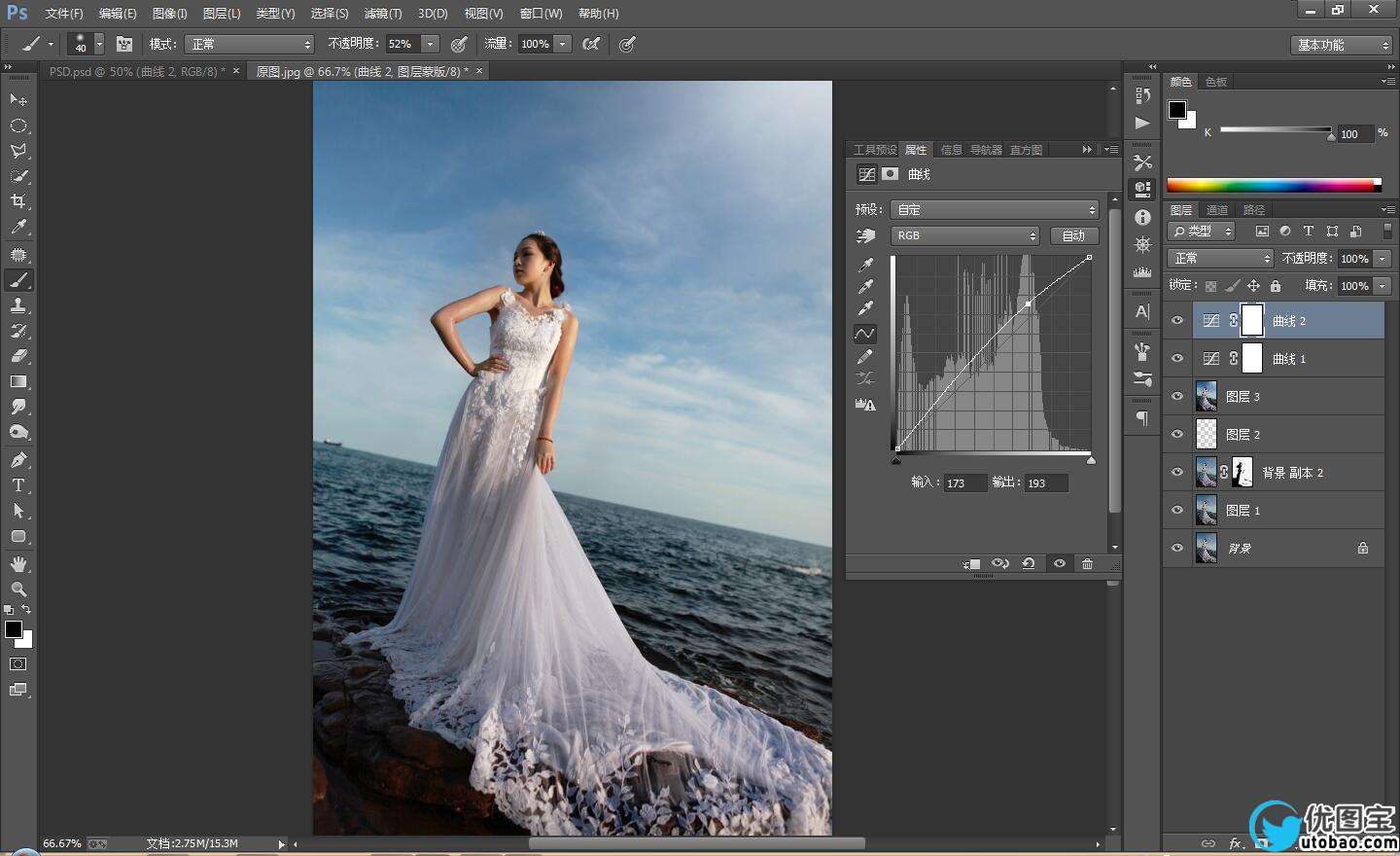Image resolution: width=1400 pixels, height=856 pixels.
Task: Click the on-image adjustment hand in Curves panel
Action: (x=864, y=235)
